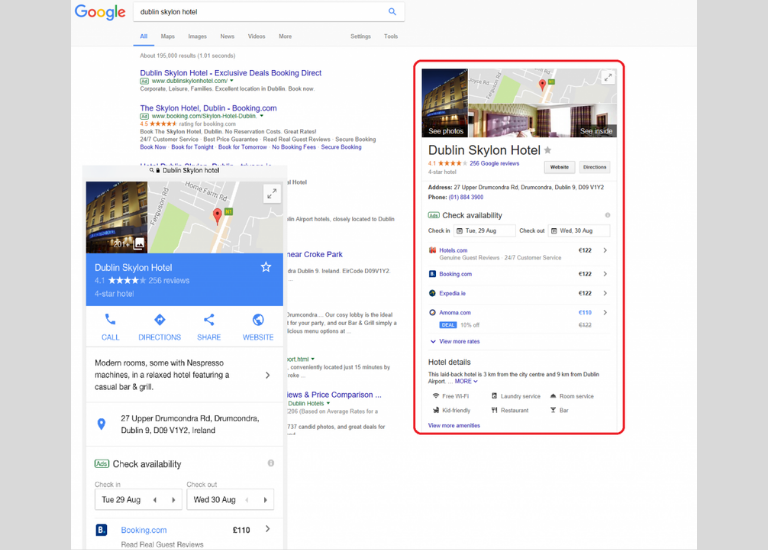
Task: Tap the Website globe icon in mobile panel
Action: [x=258, y=320]
